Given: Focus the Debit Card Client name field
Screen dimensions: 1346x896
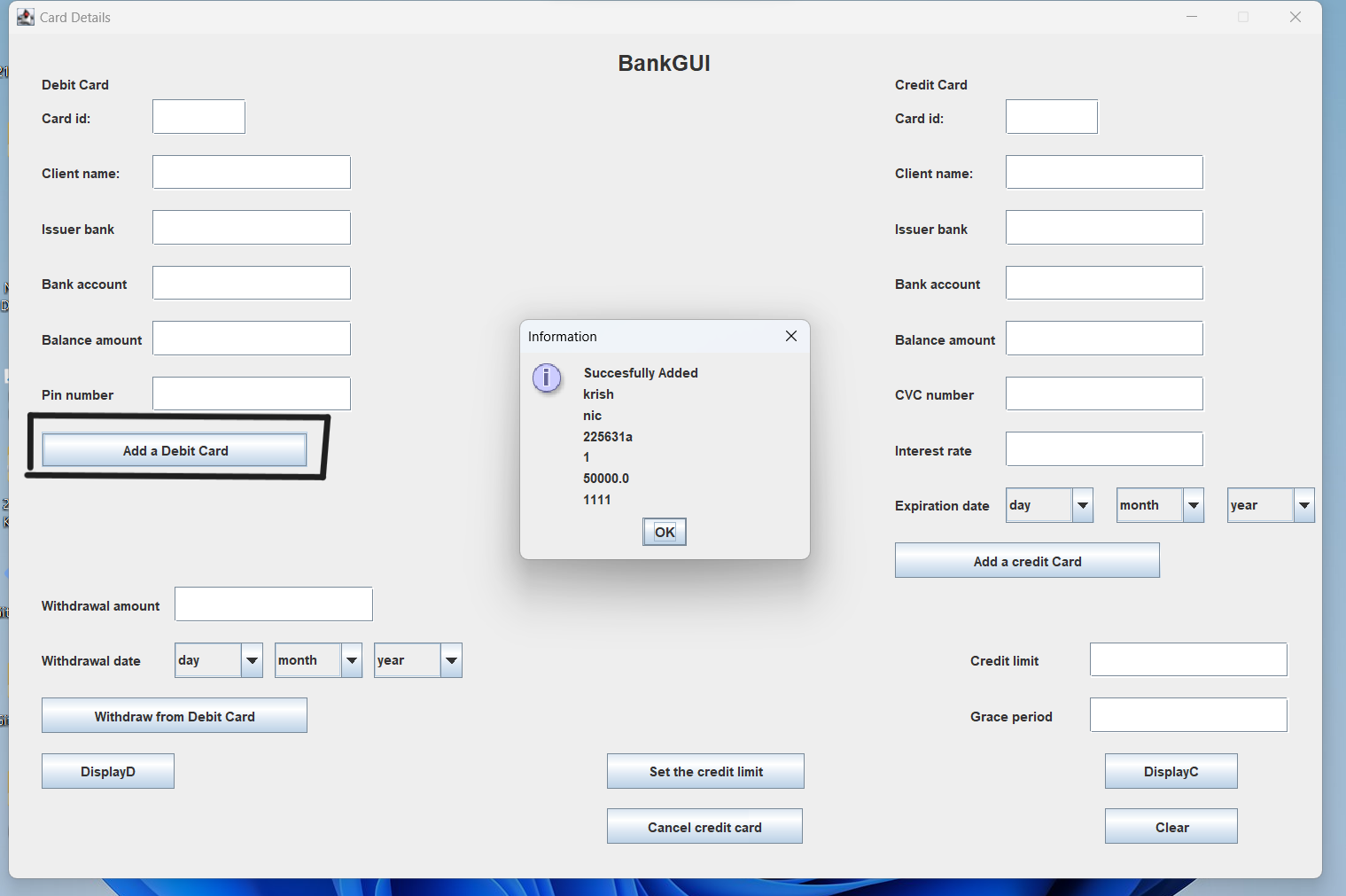Looking at the screenshot, I should click(252, 172).
